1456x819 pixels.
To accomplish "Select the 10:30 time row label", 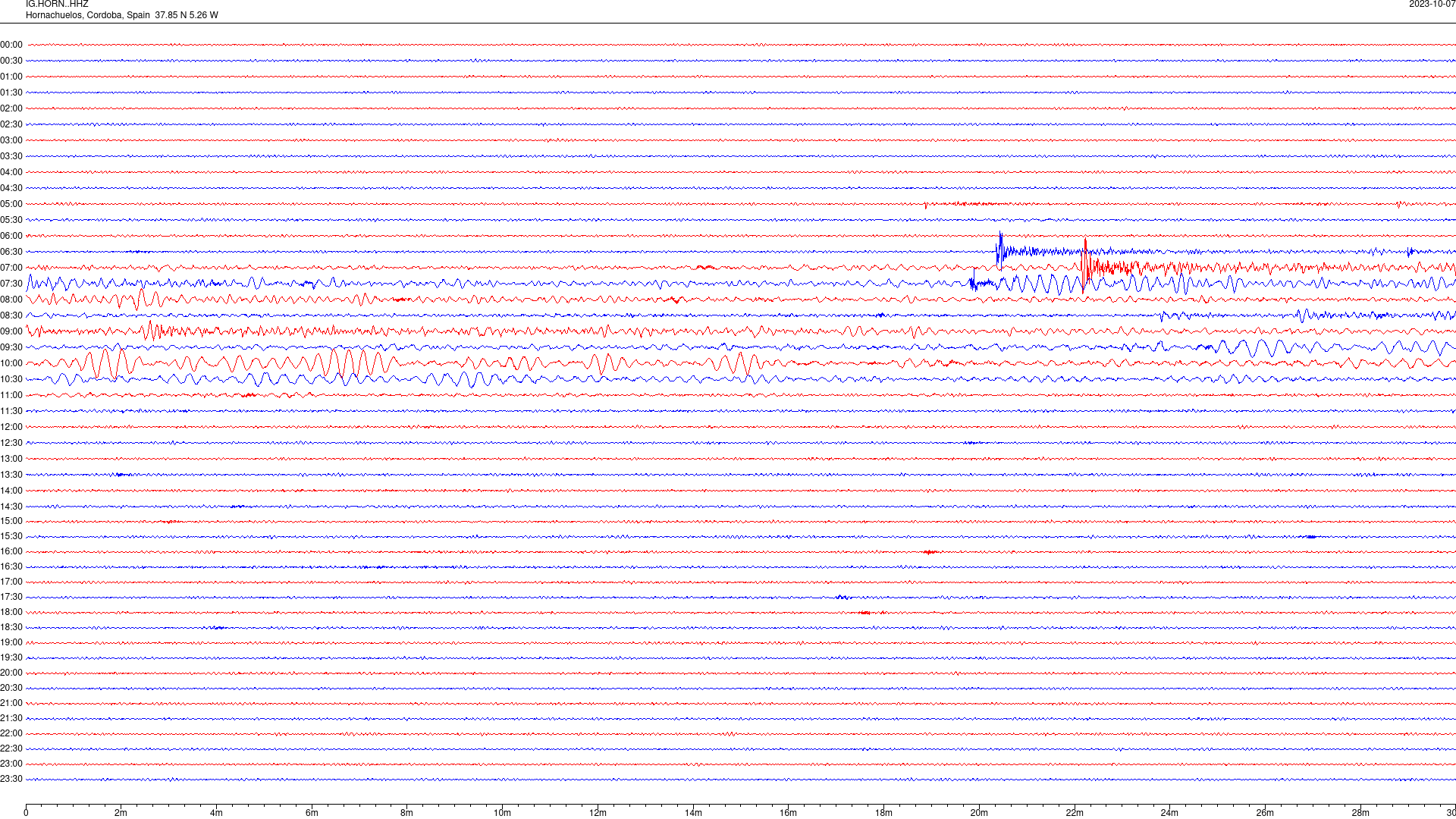I will [x=11, y=379].
